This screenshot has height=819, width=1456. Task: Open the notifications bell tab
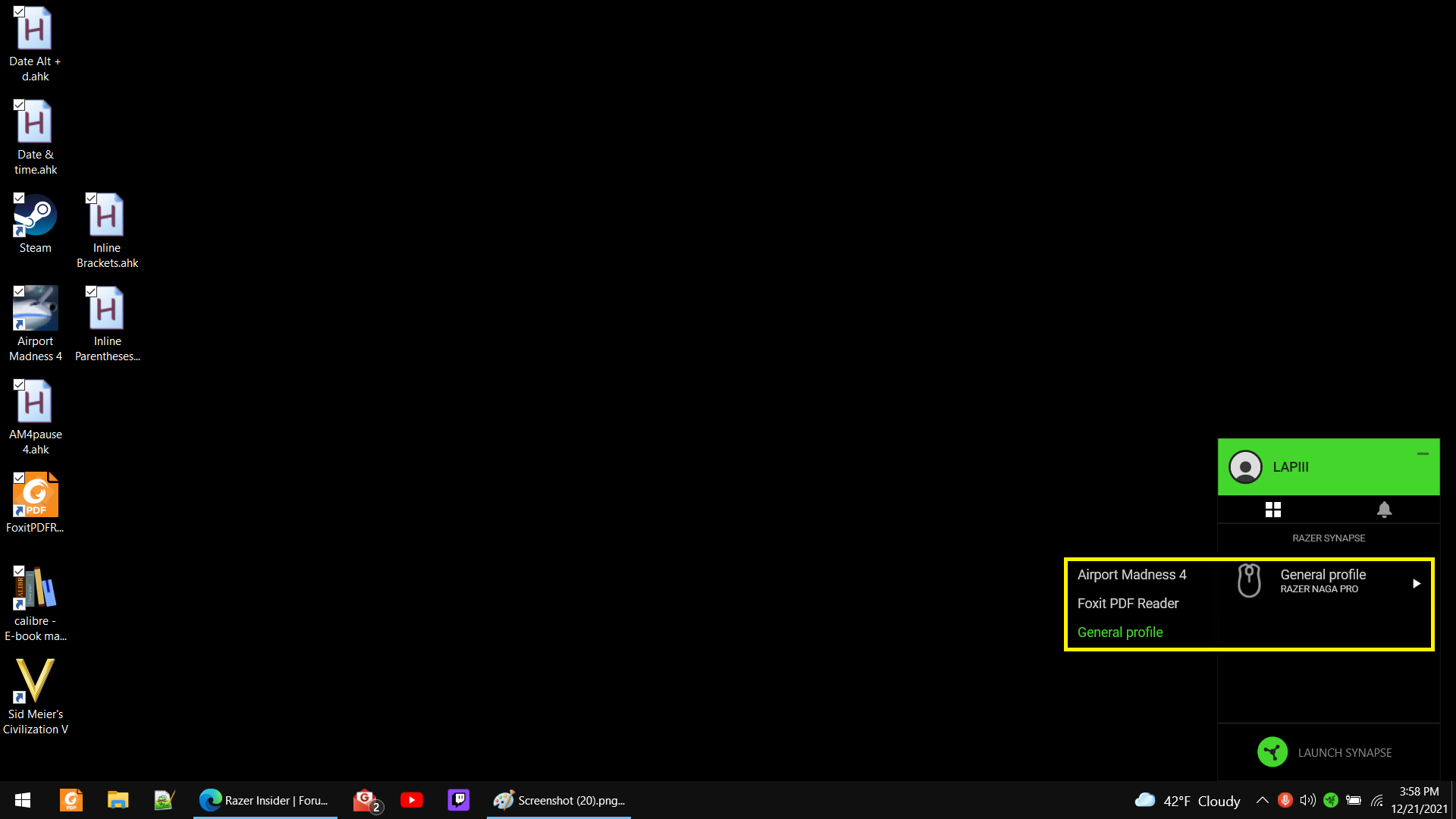coord(1384,510)
